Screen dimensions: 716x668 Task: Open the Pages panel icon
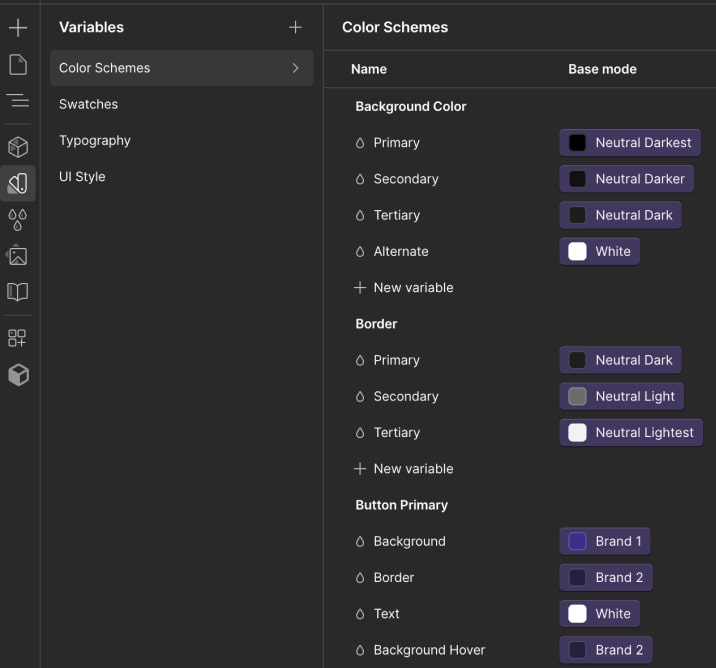pos(18,64)
